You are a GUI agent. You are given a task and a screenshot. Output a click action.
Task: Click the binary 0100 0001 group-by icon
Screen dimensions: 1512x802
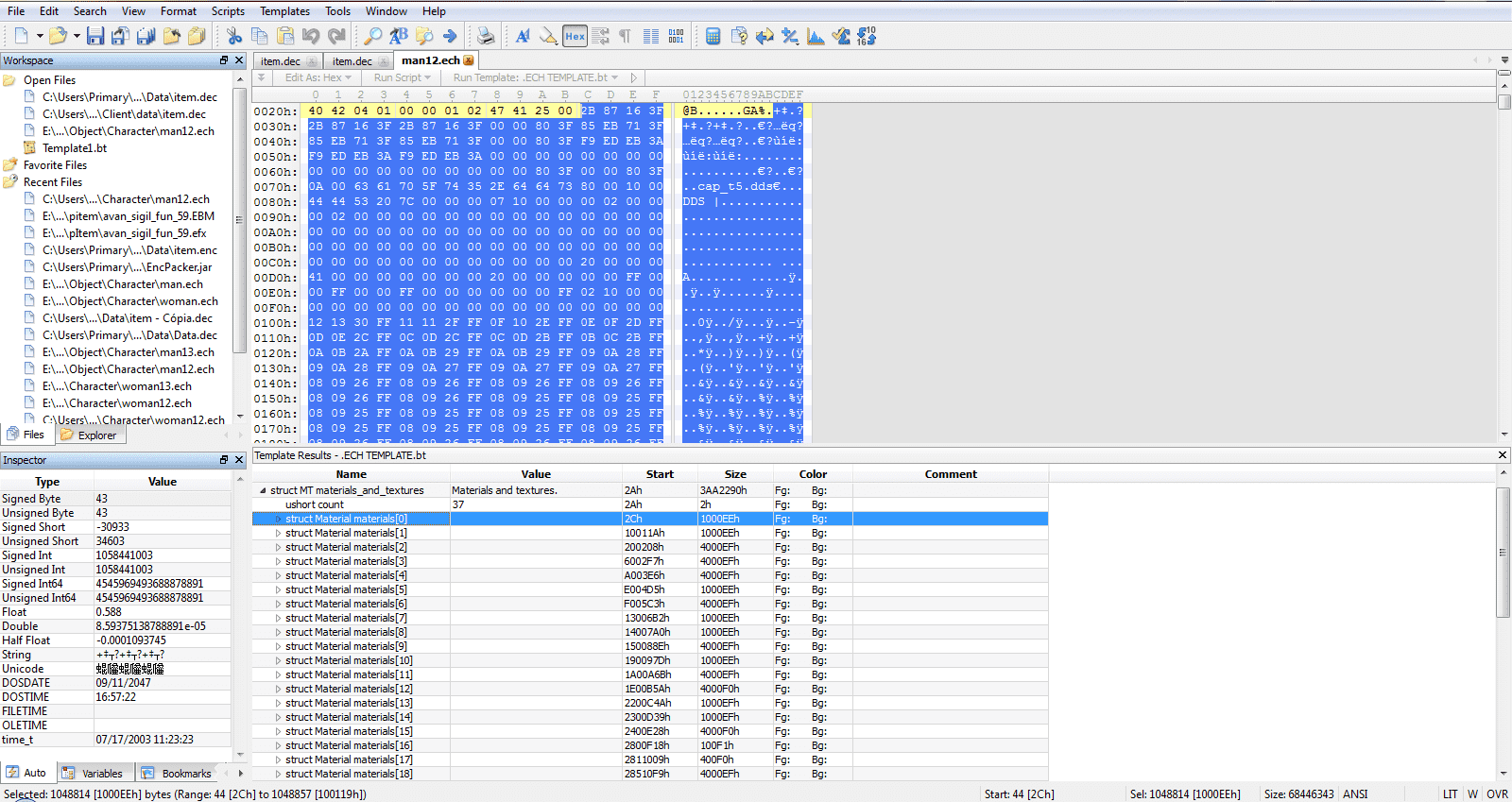(x=676, y=36)
